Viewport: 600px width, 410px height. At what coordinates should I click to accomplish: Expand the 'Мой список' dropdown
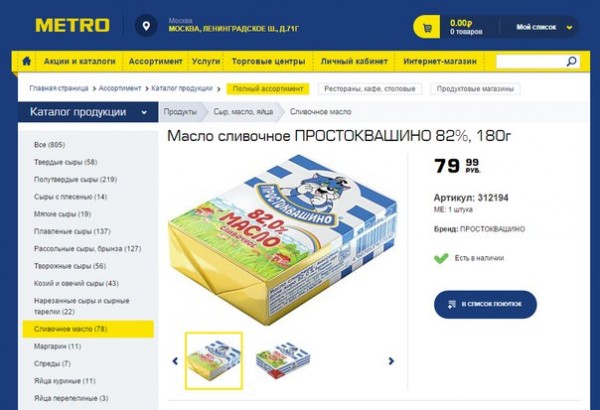543,27
